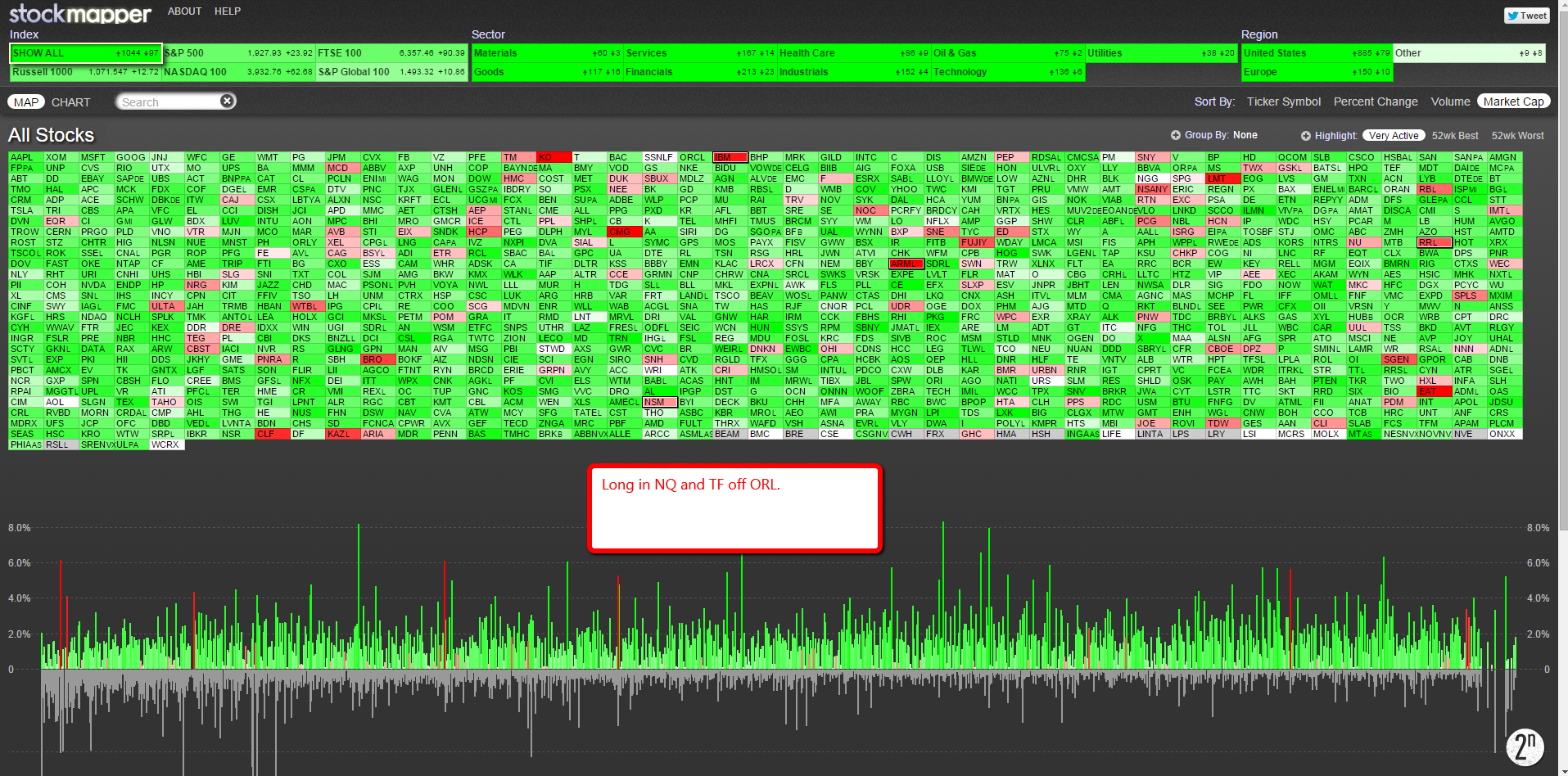Click the FUJIY stock tile

click(x=976, y=242)
